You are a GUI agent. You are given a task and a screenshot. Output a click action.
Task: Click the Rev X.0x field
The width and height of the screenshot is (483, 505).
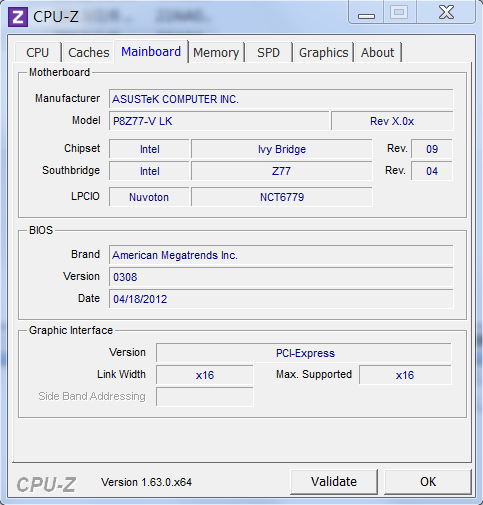pos(392,121)
